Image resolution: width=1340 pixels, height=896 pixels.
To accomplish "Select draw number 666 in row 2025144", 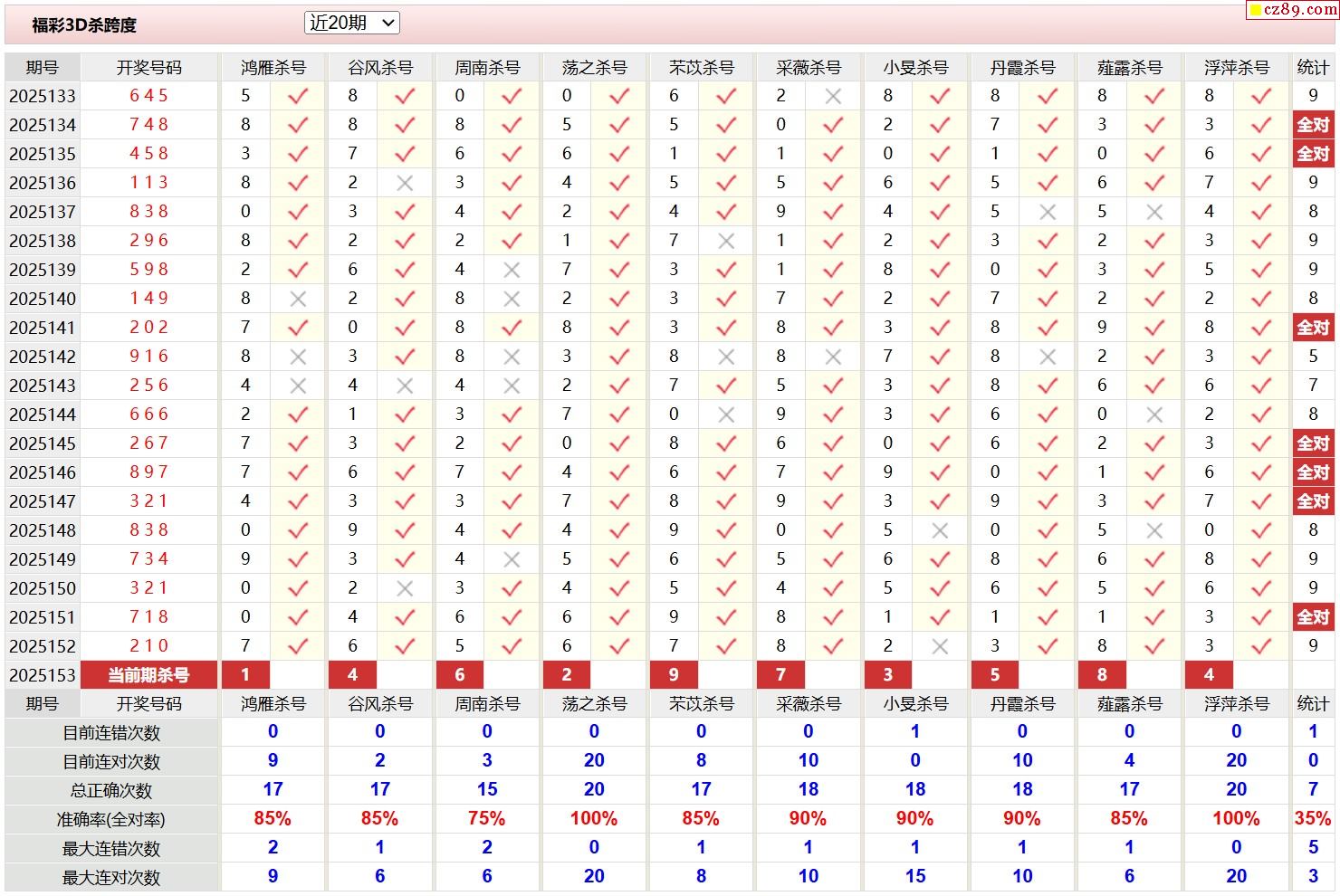I will point(148,414).
